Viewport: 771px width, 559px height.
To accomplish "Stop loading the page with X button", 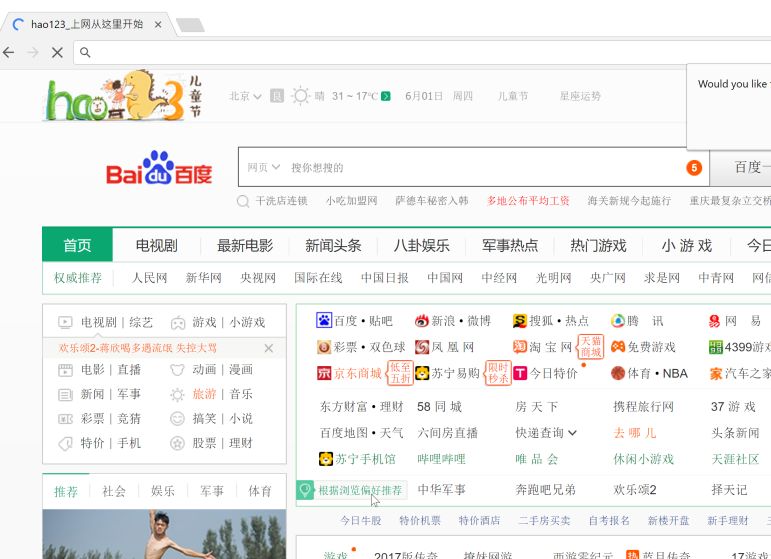I will pos(57,53).
